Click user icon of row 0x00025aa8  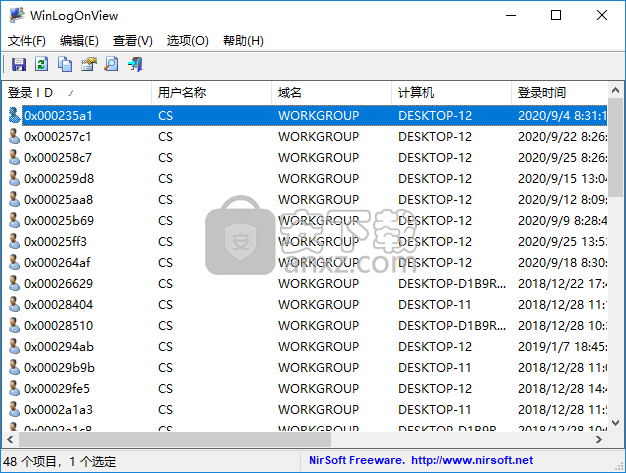coord(14,200)
